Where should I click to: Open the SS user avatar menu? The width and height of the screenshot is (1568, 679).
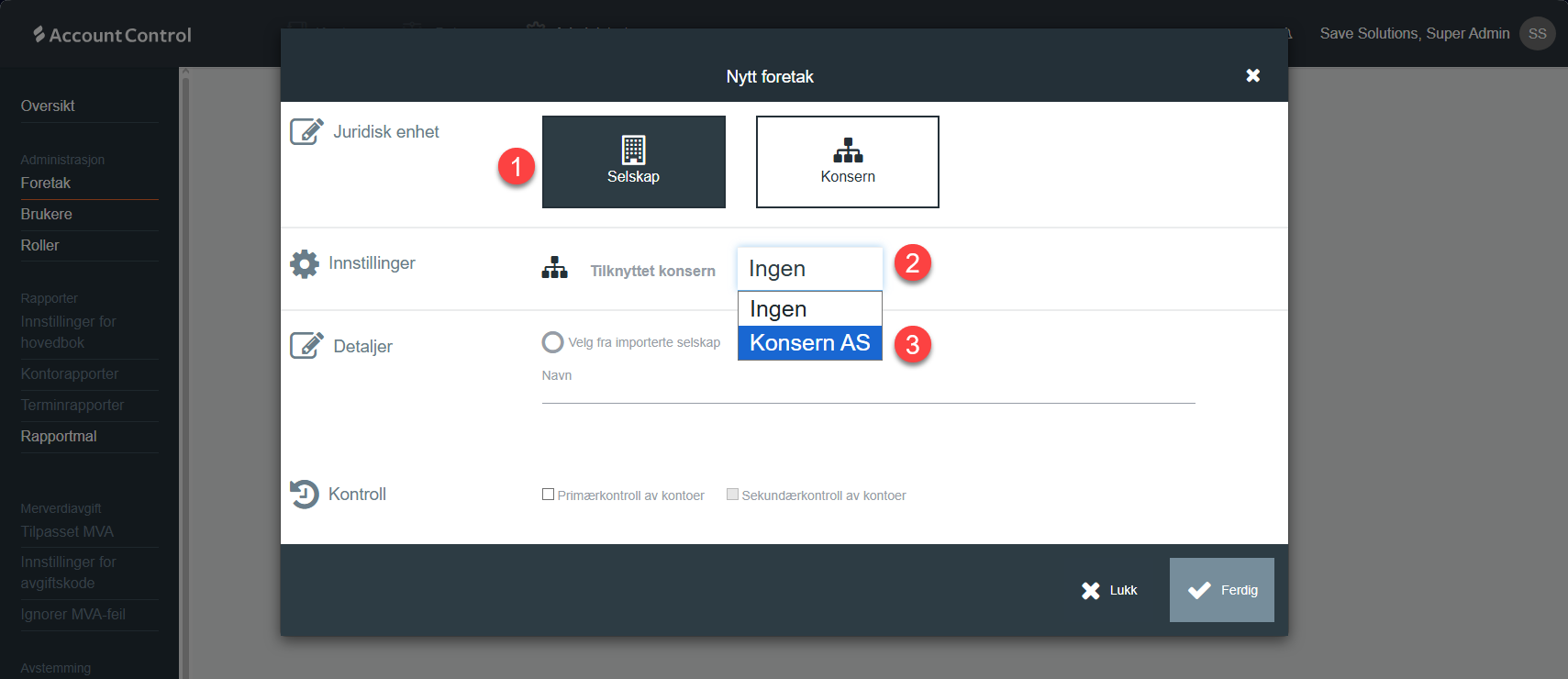1537,34
